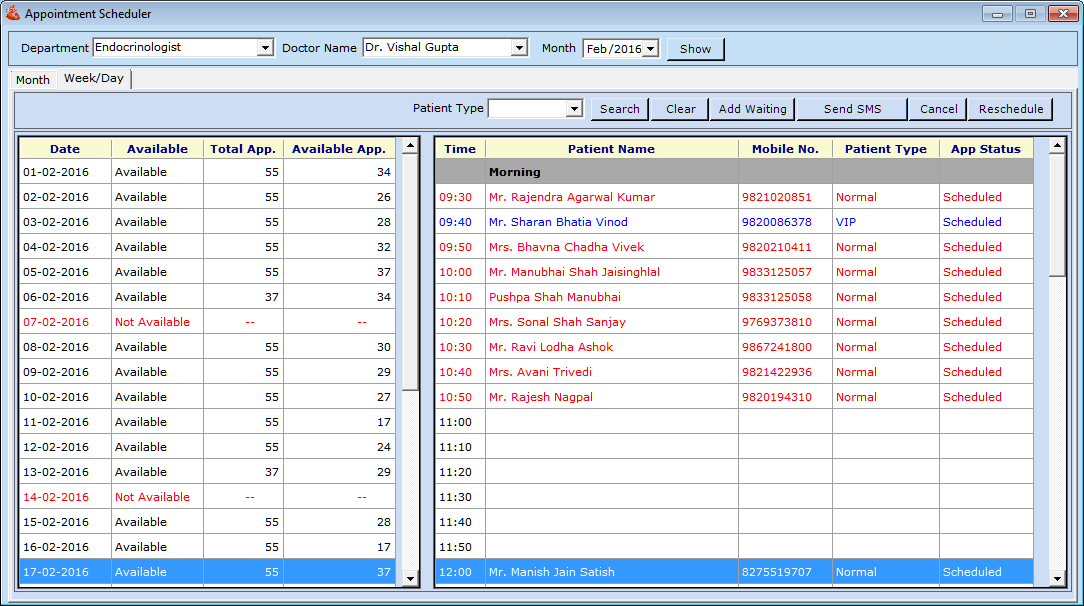Expand the Doctor Name dropdown
Screen dimensions: 1084x606
pos(518,48)
